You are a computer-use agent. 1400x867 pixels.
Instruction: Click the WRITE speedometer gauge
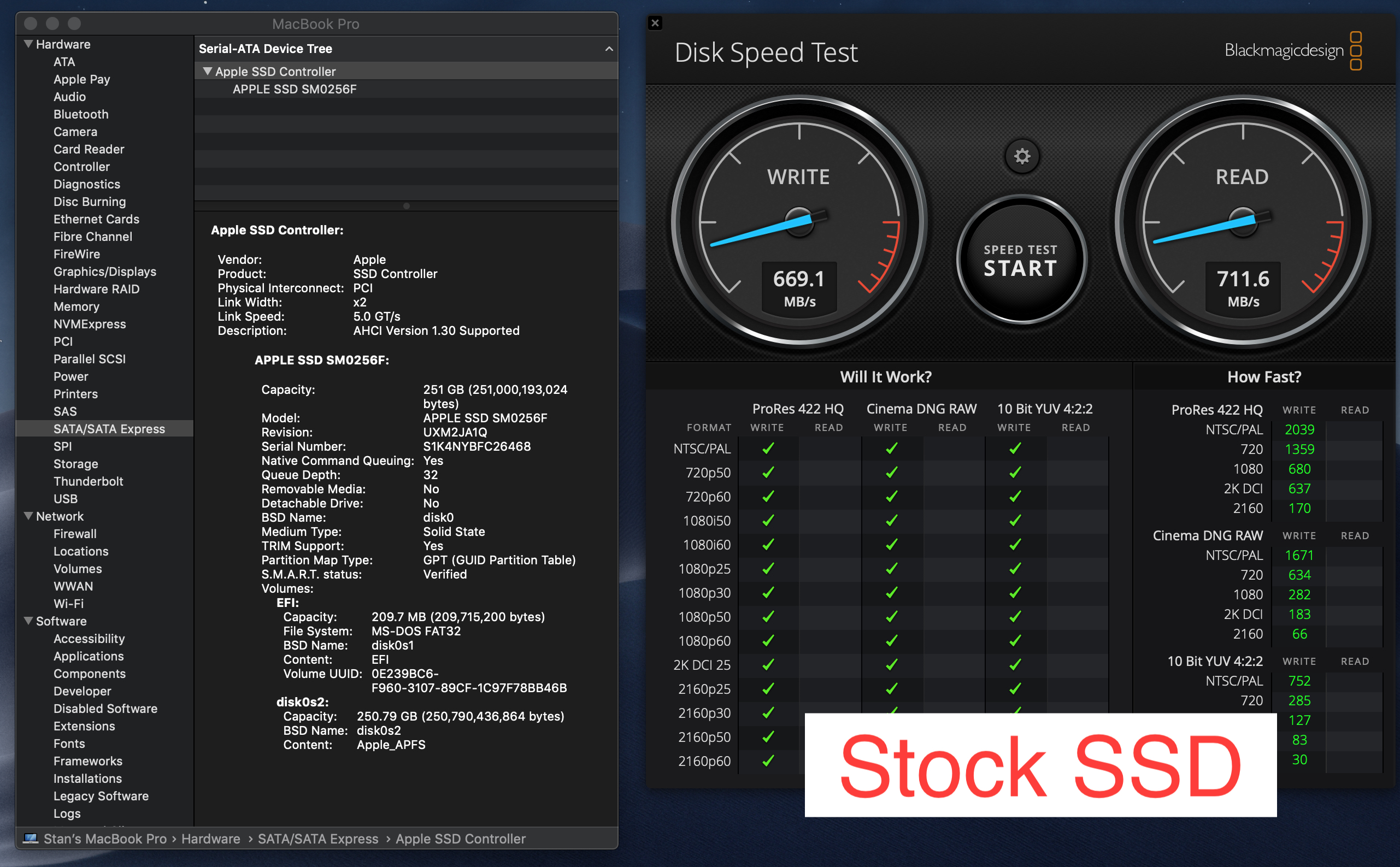coord(799,223)
